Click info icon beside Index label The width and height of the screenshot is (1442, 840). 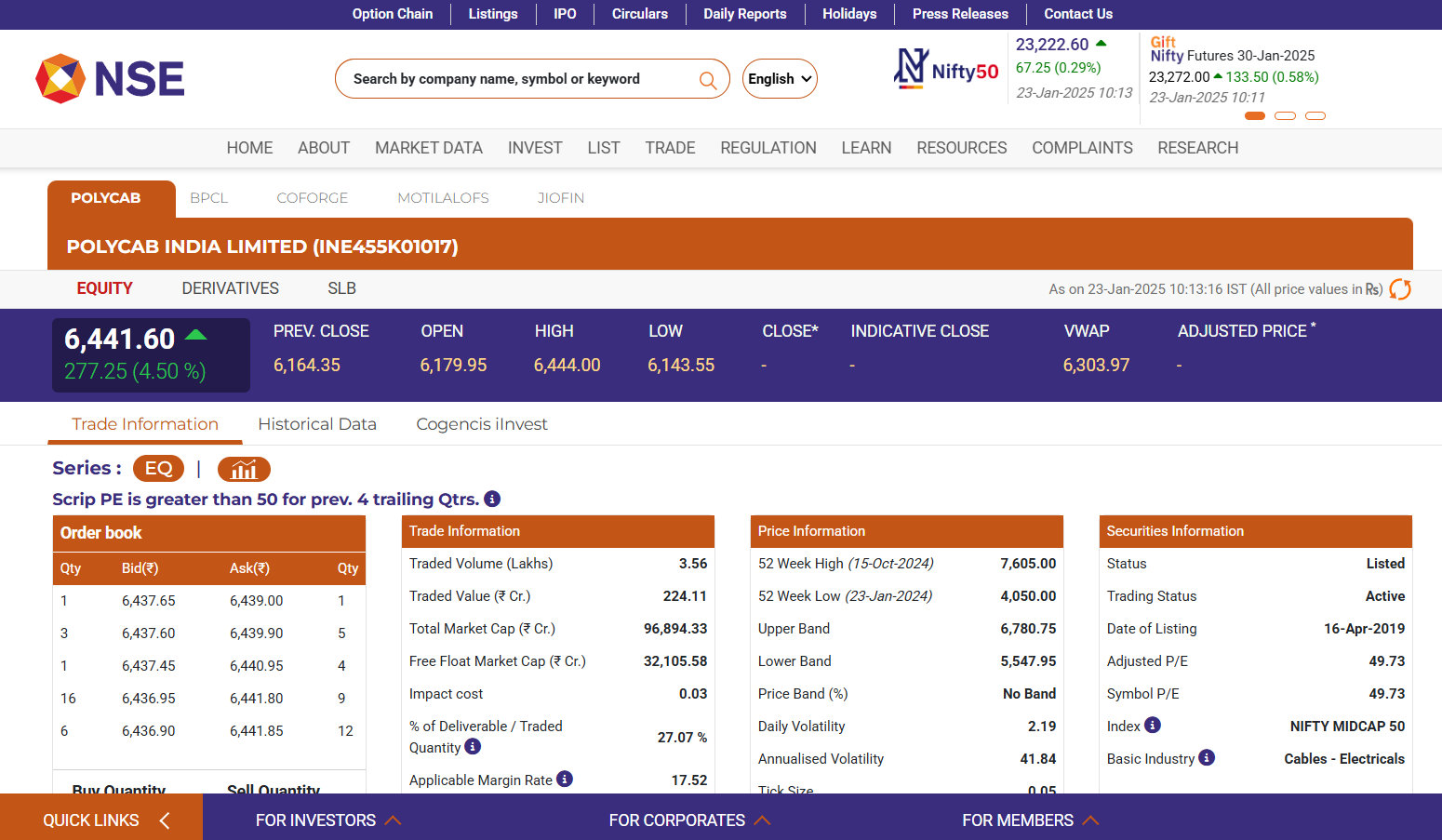pos(1153,726)
